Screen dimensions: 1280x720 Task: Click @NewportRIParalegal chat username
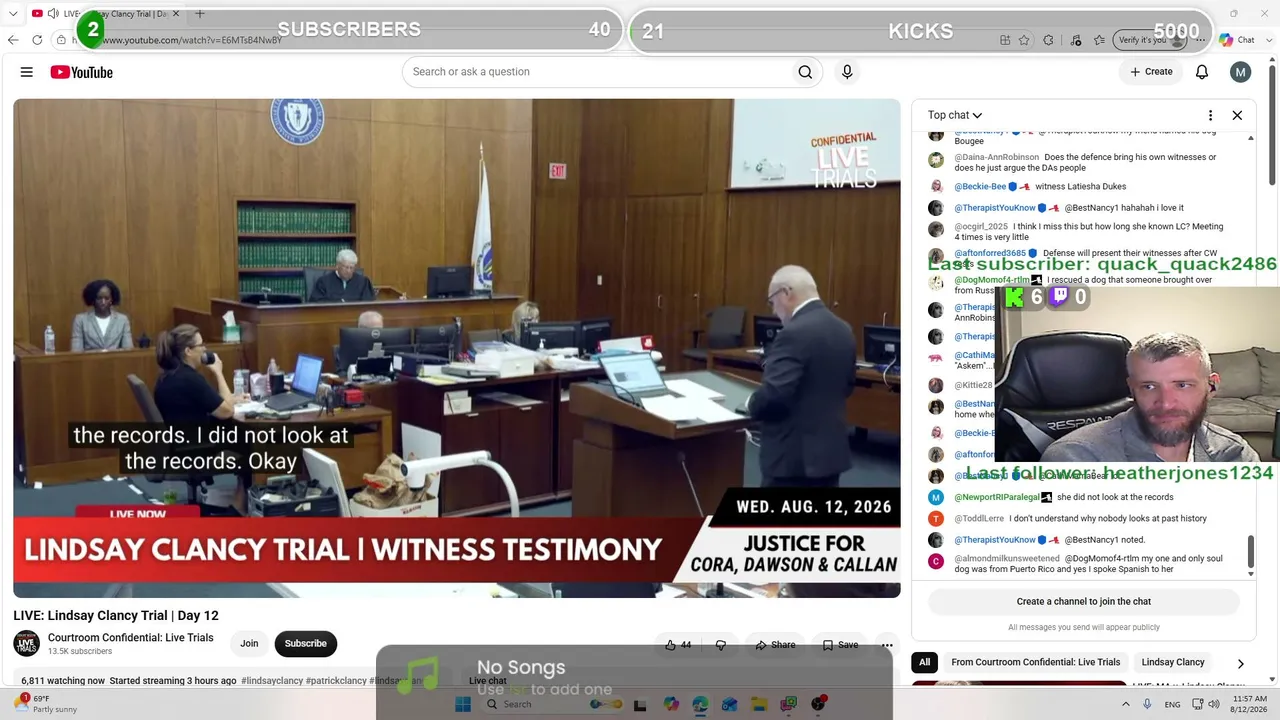point(996,497)
